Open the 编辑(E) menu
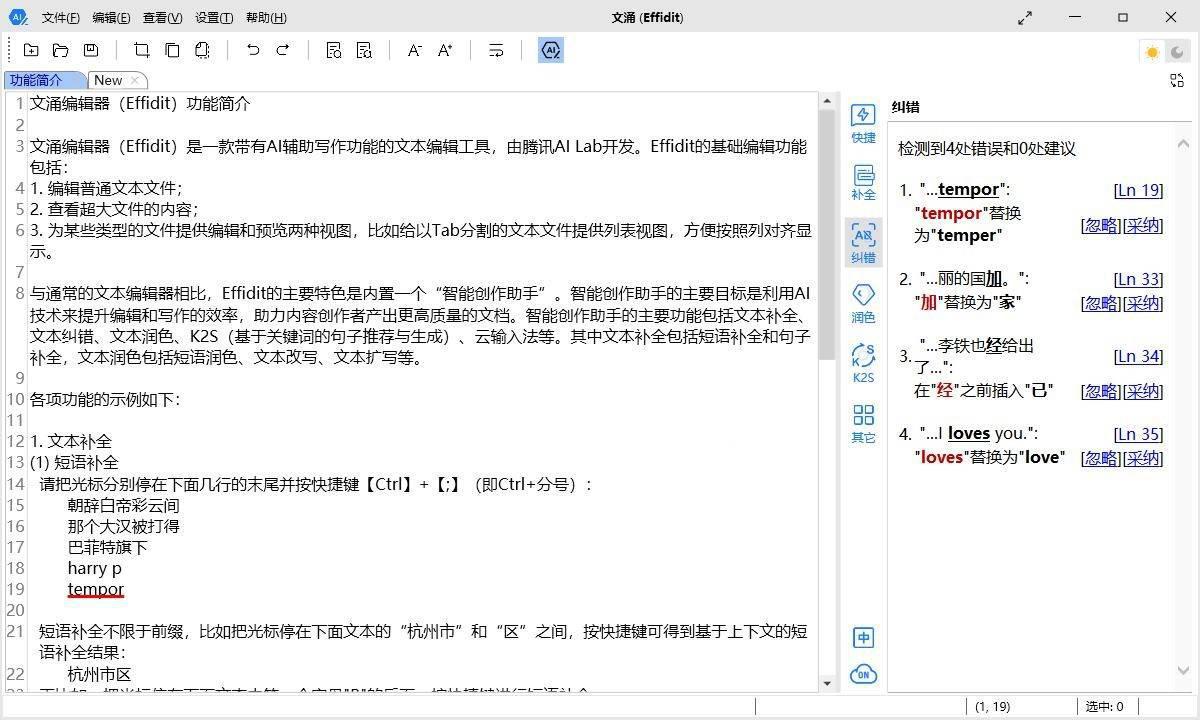 point(111,18)
